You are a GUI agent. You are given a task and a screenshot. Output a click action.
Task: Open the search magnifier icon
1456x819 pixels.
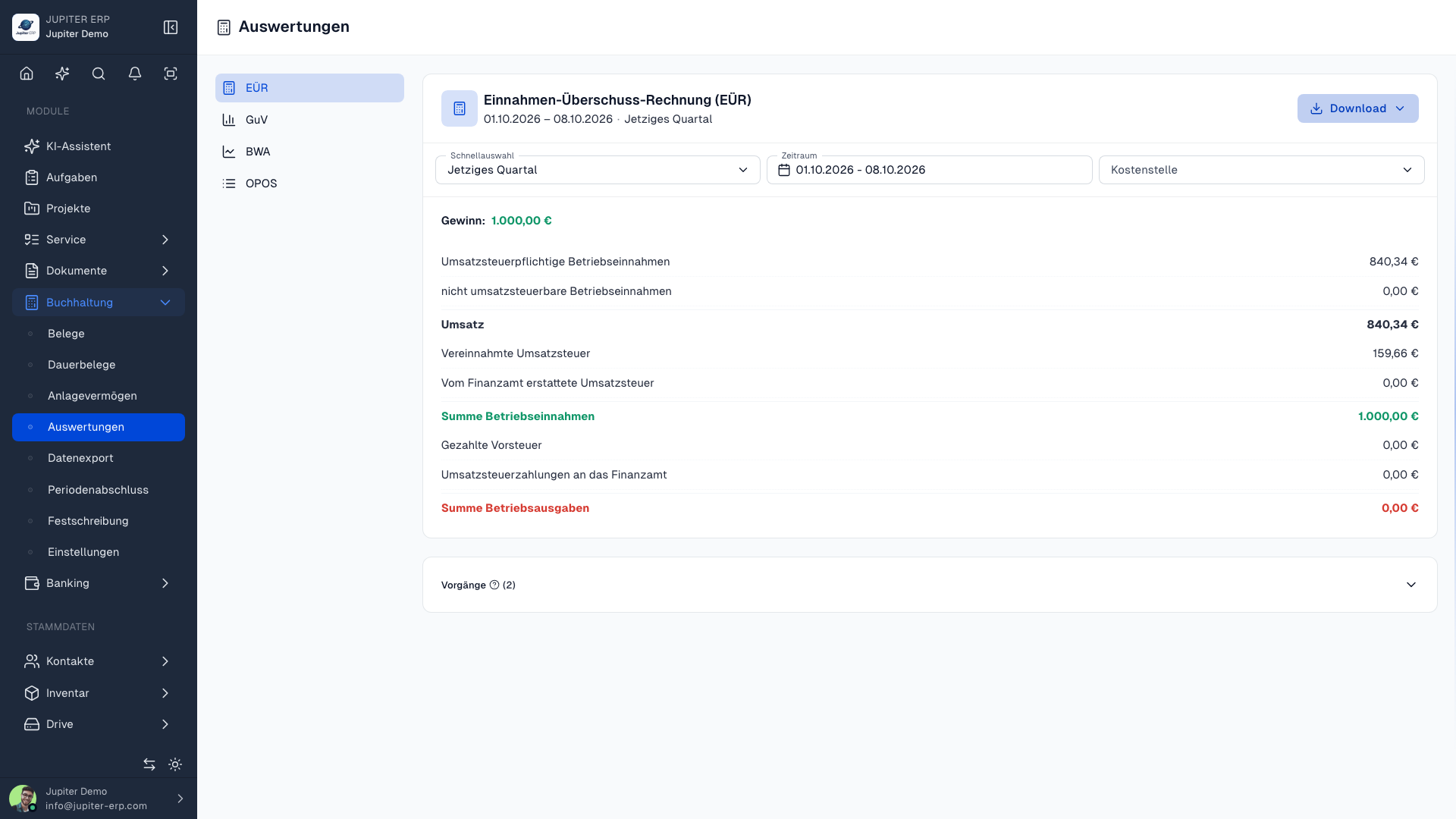(x=99, y=74)
